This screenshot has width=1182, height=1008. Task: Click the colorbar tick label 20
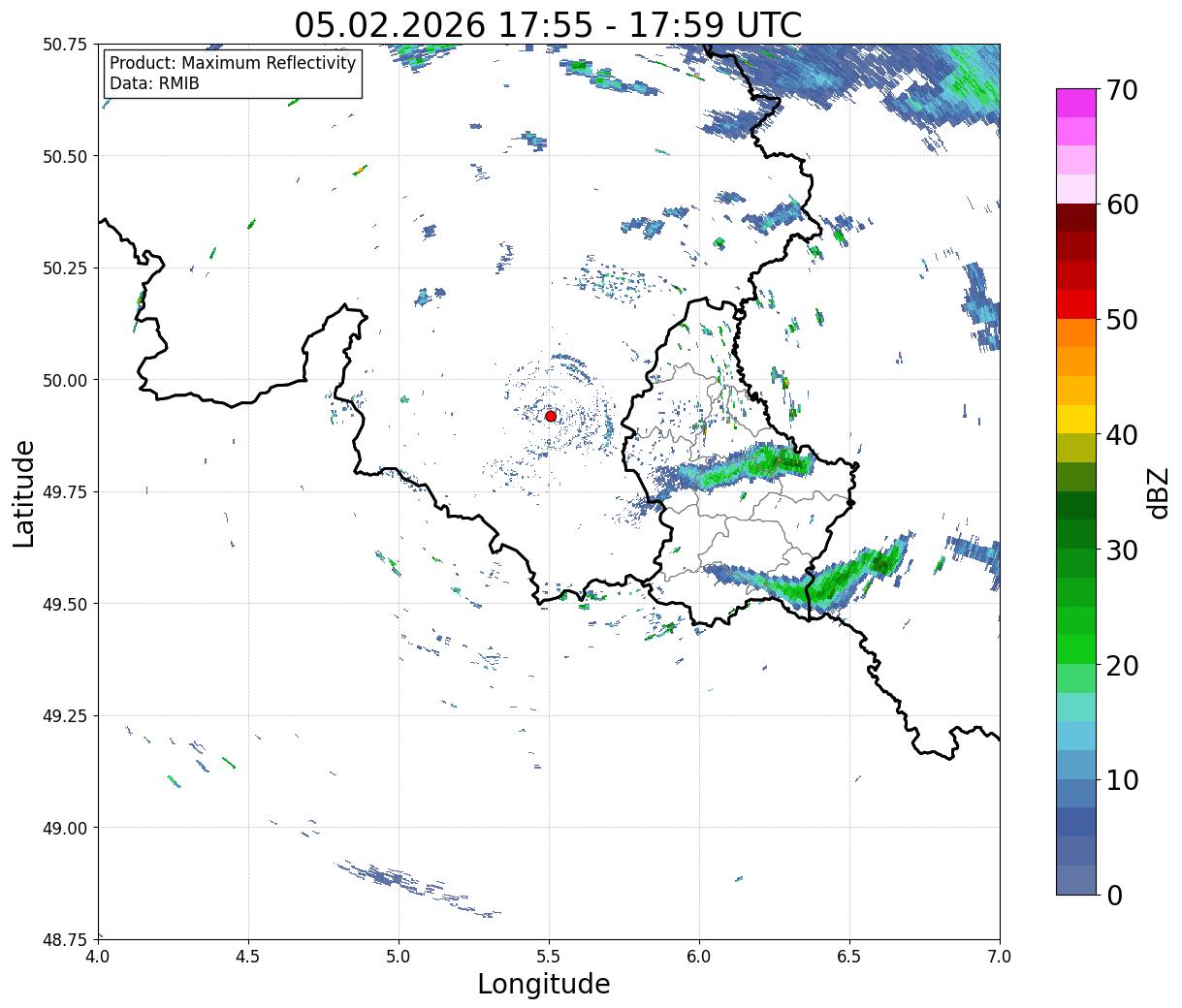(x=1122, y=665)
